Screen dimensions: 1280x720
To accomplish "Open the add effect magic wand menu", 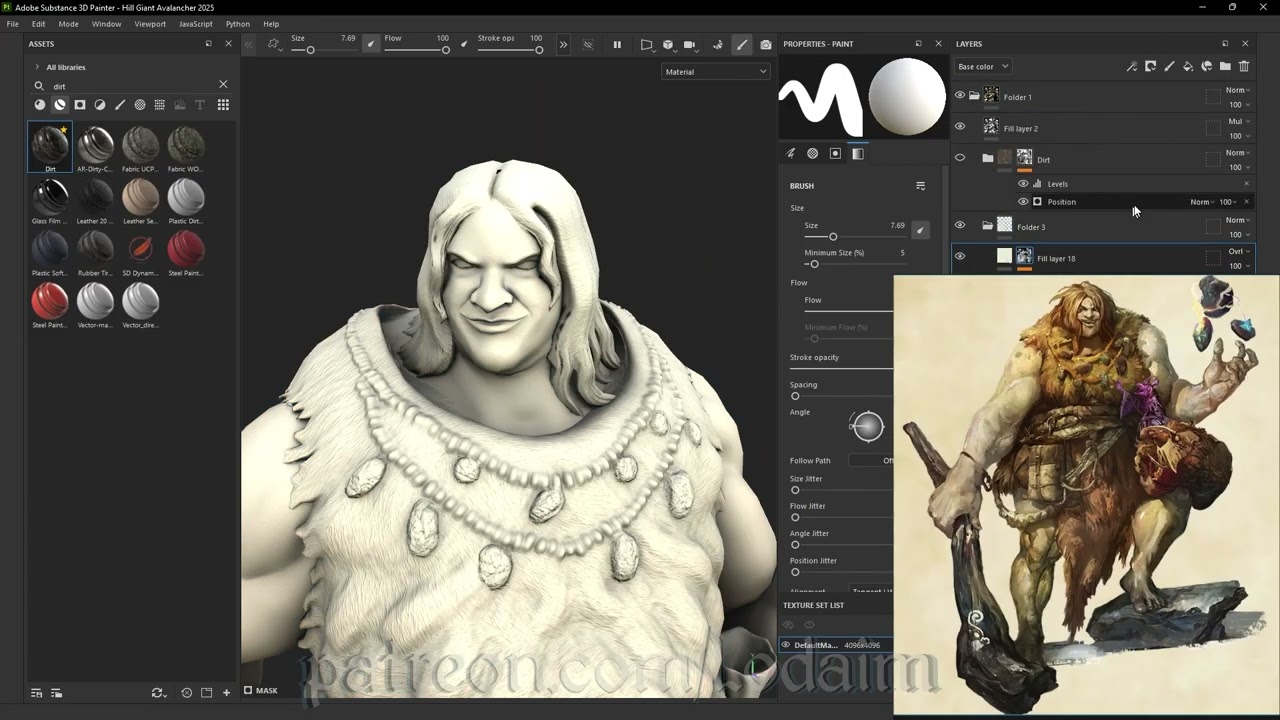I will coord(1132,67).
